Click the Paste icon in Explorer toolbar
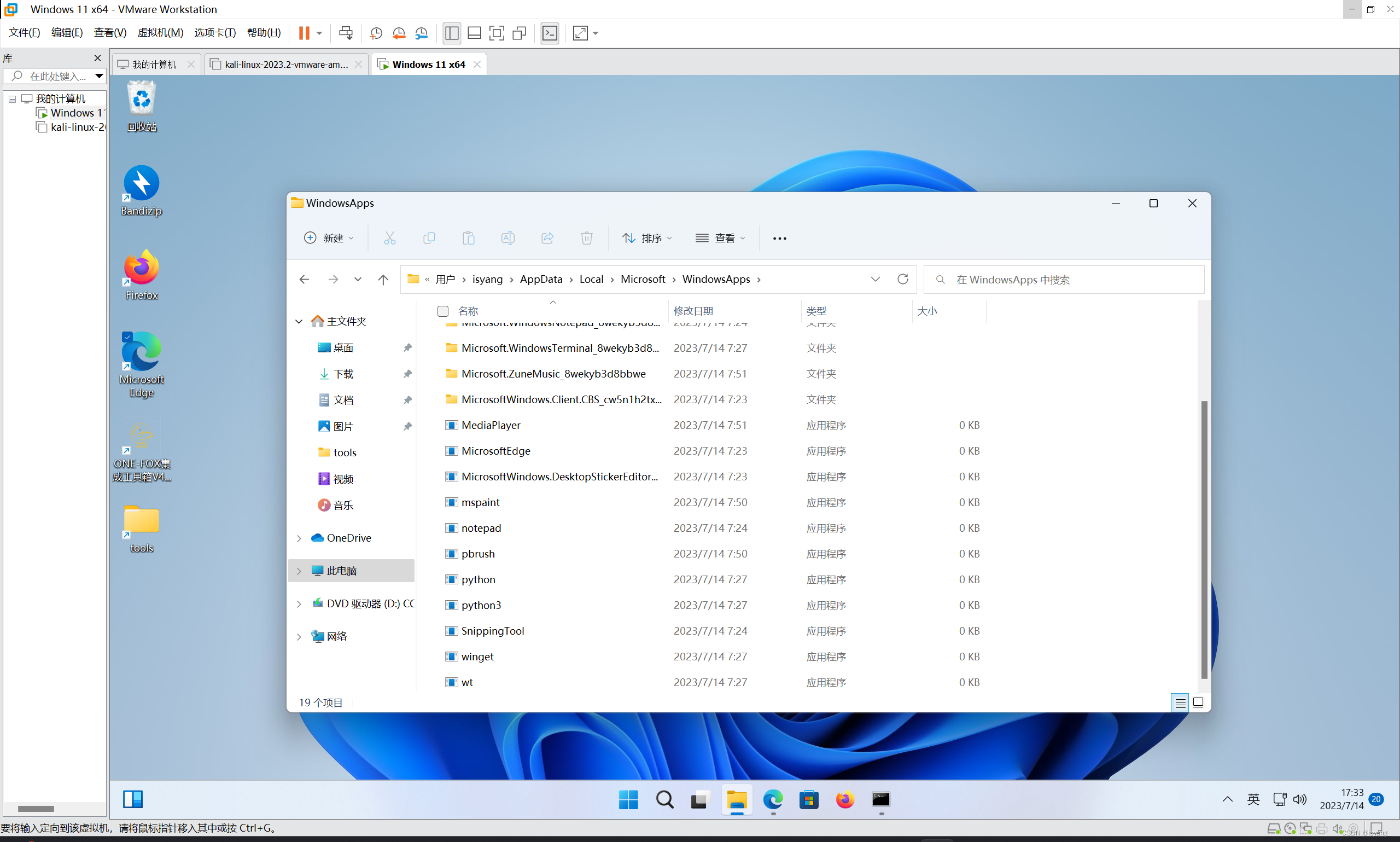 pos(468,238)
